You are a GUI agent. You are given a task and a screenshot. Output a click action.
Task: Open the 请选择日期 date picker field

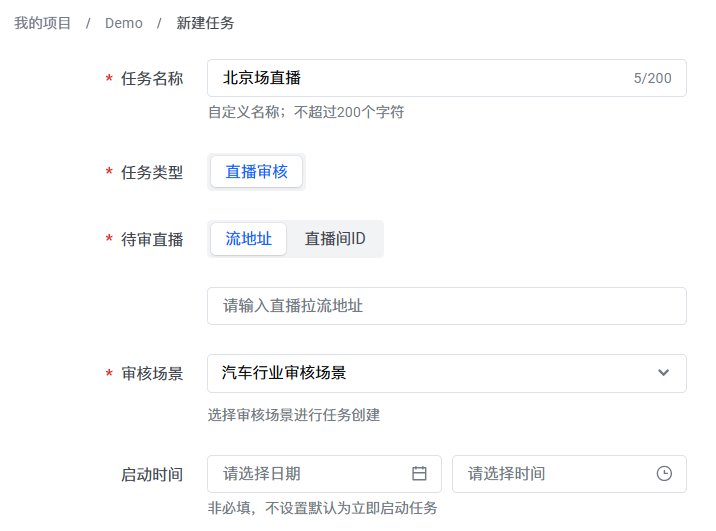[x=324, y=473]
